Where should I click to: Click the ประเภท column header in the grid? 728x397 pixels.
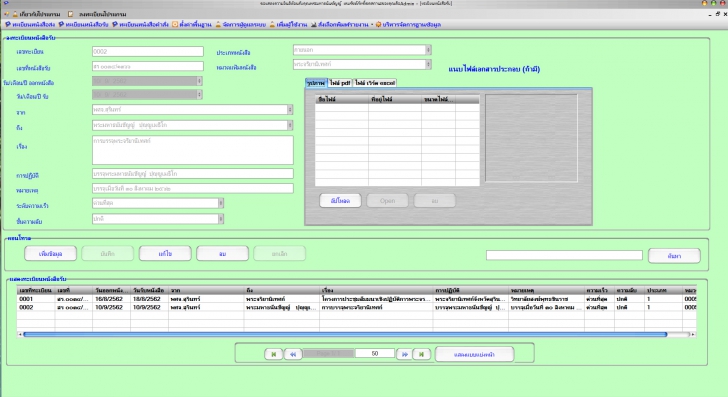664,290
